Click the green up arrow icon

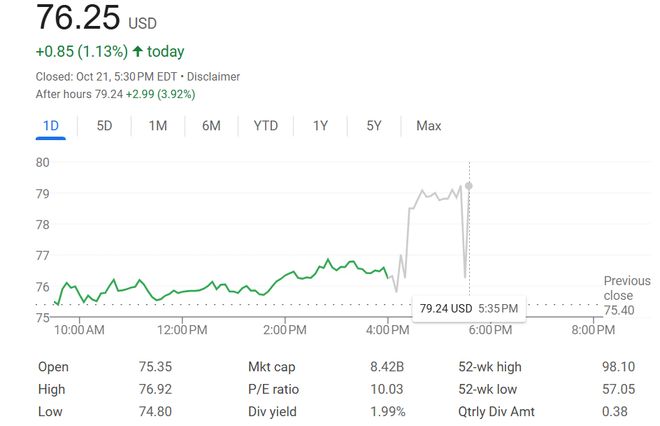click(137, 52)
